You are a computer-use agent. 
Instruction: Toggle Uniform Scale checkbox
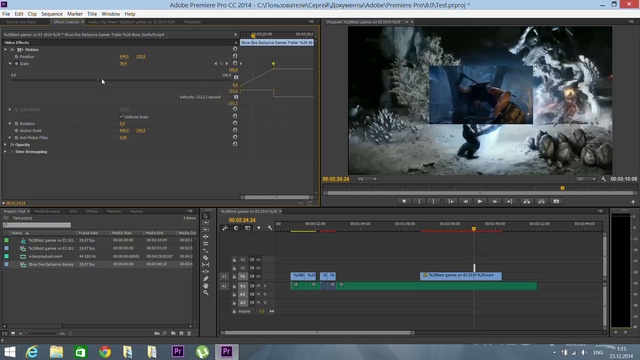pyautogui.click(x=121, y=117)
